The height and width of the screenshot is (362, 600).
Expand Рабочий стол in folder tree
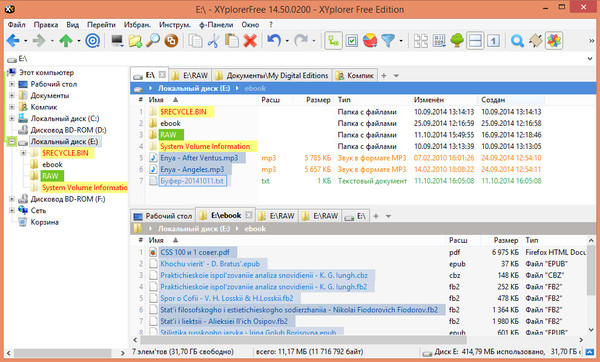tap(11, 84)
